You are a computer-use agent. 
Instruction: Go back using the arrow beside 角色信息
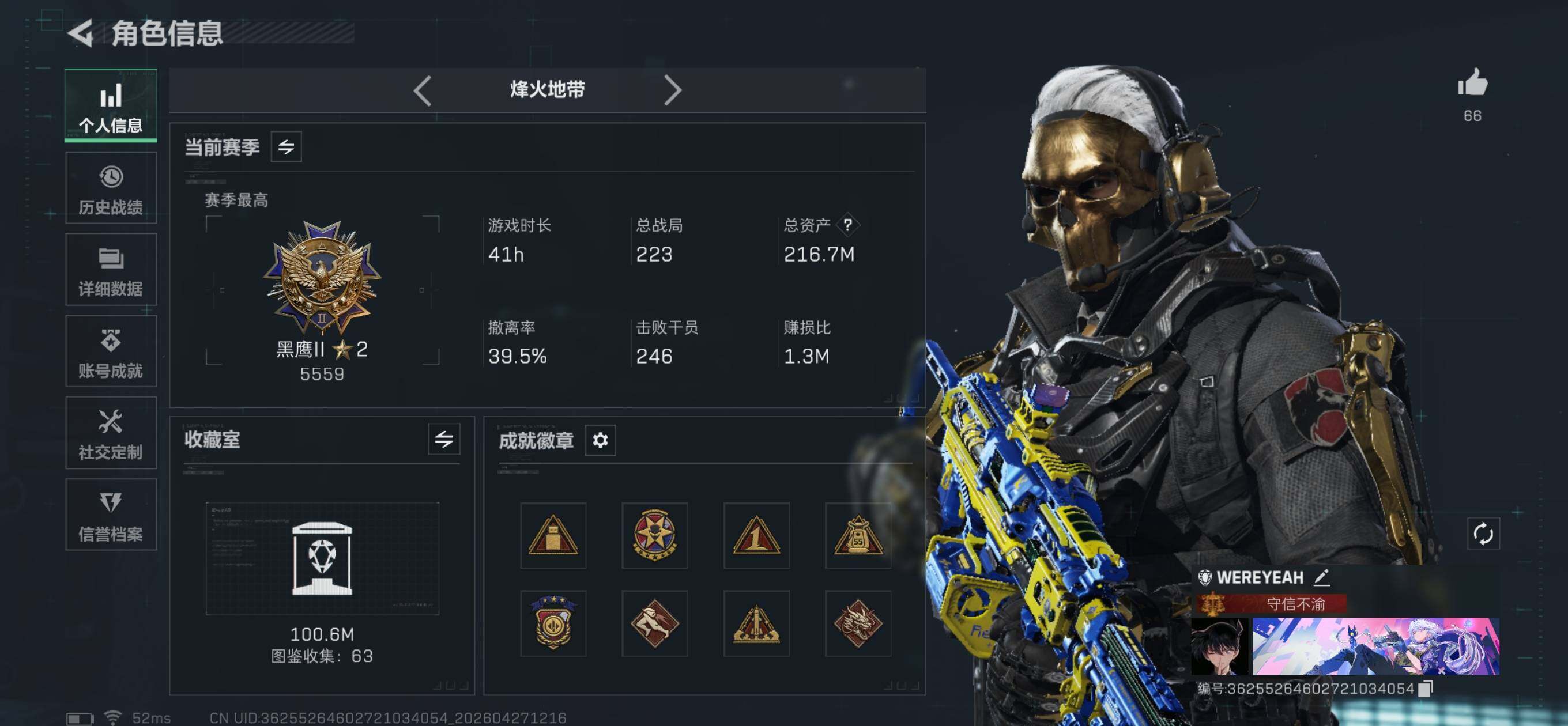coord(80,32)
